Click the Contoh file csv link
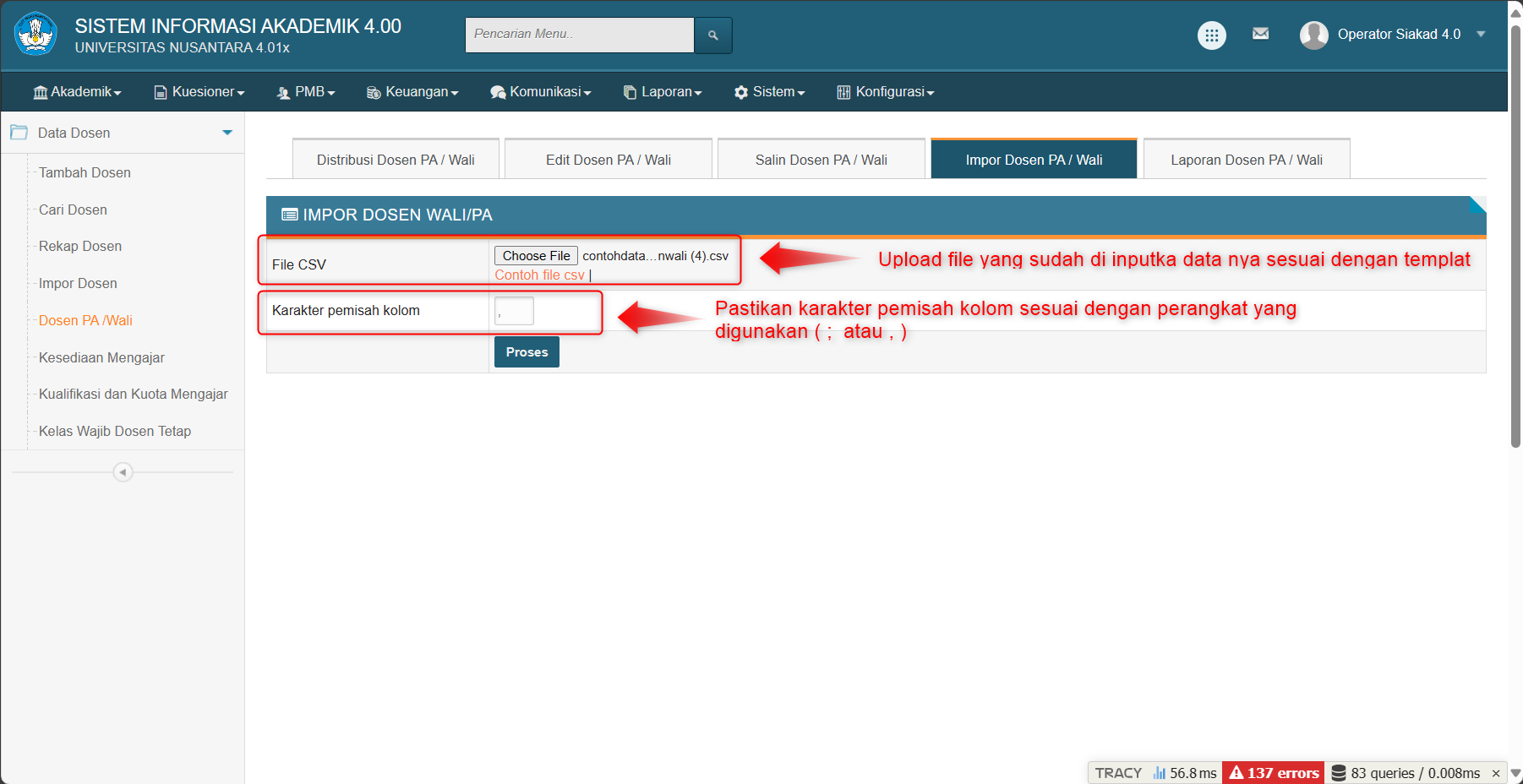The height and width of the screenshot is (784, 1523). (539, 275)
